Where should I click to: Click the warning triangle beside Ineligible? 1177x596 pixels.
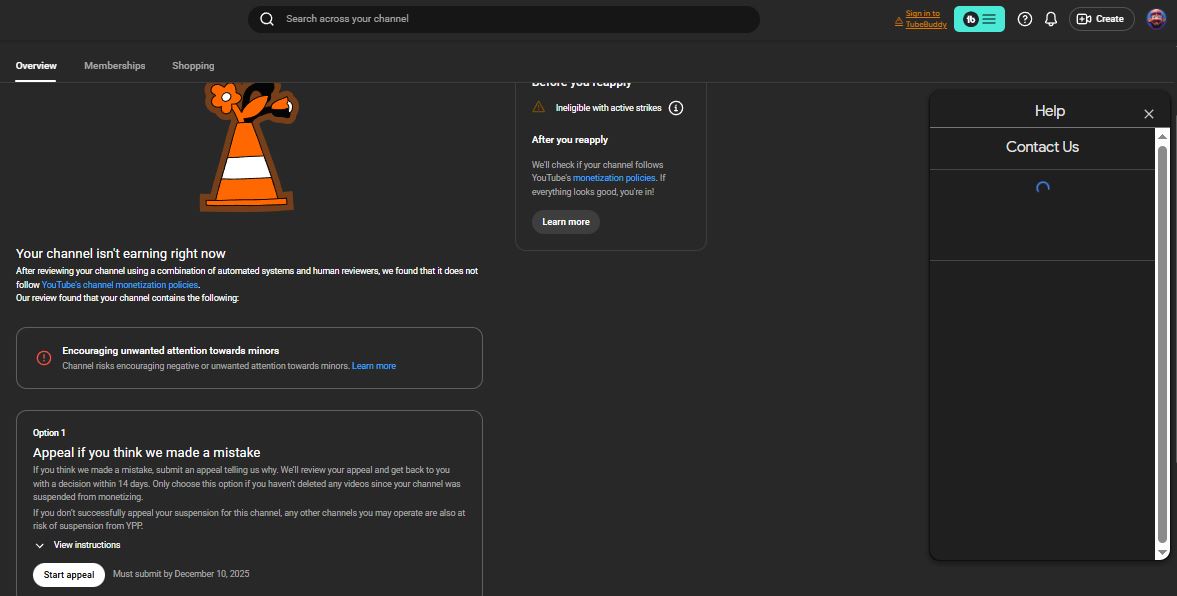(x=538, y=107)
